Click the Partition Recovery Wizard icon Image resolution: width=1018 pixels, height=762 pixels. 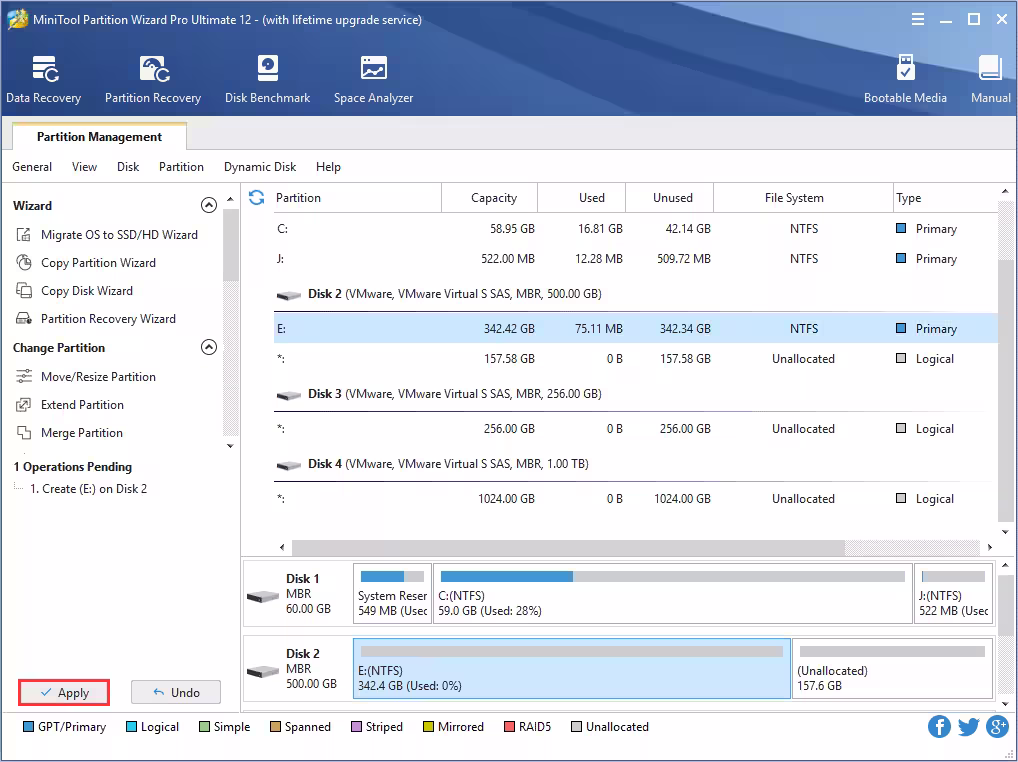(x=24, y=318)
